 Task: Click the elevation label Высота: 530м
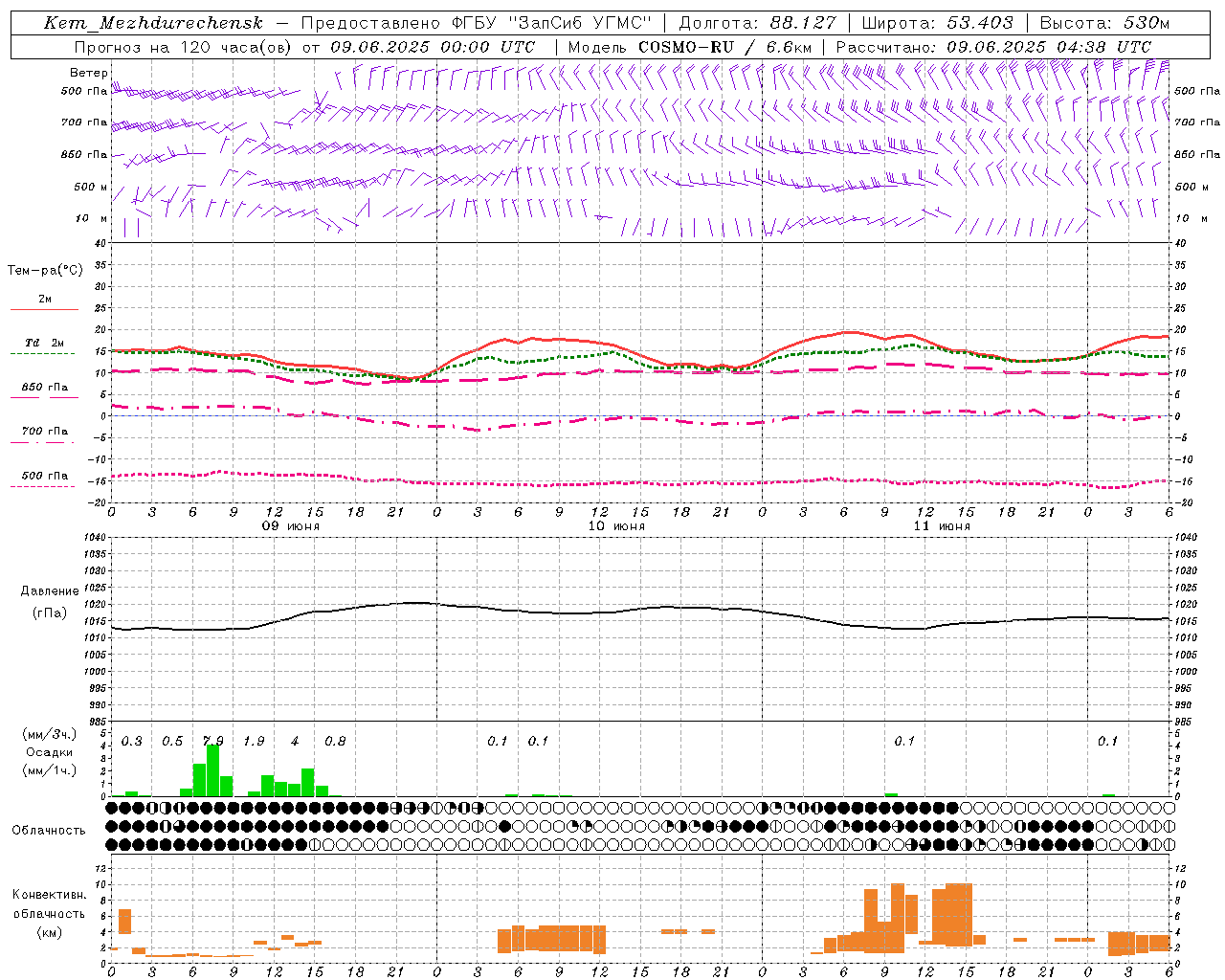(x=1104, y=23)
